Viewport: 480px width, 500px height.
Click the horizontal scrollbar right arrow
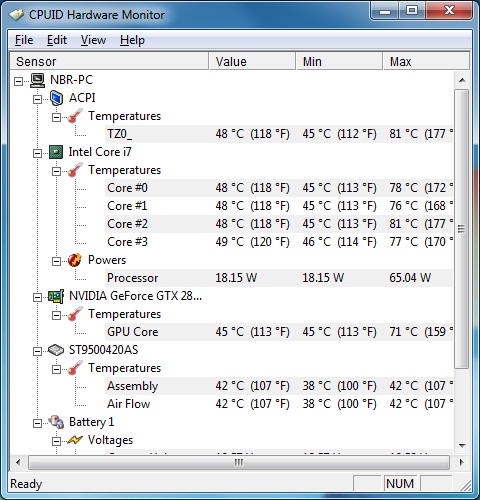tap(462, 462)
